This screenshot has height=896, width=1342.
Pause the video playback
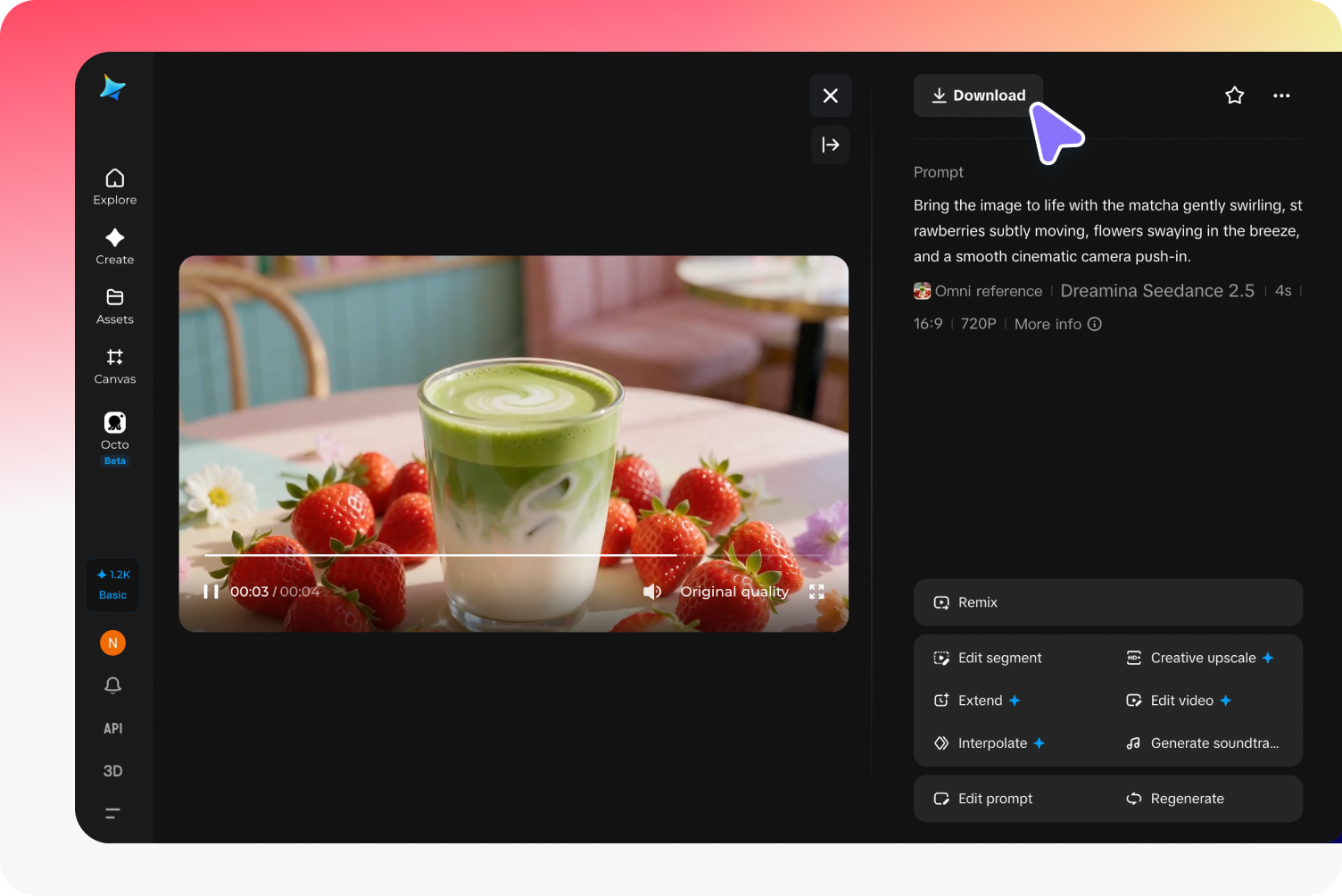click(x=211, y=592)
